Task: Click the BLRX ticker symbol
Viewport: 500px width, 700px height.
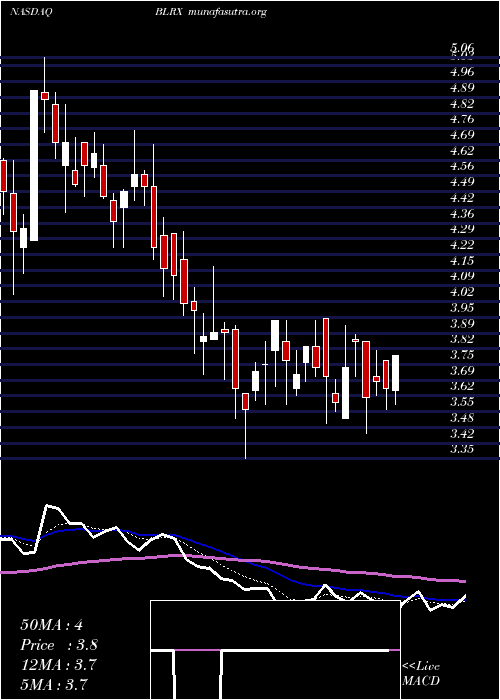Action: pos(170,12)
